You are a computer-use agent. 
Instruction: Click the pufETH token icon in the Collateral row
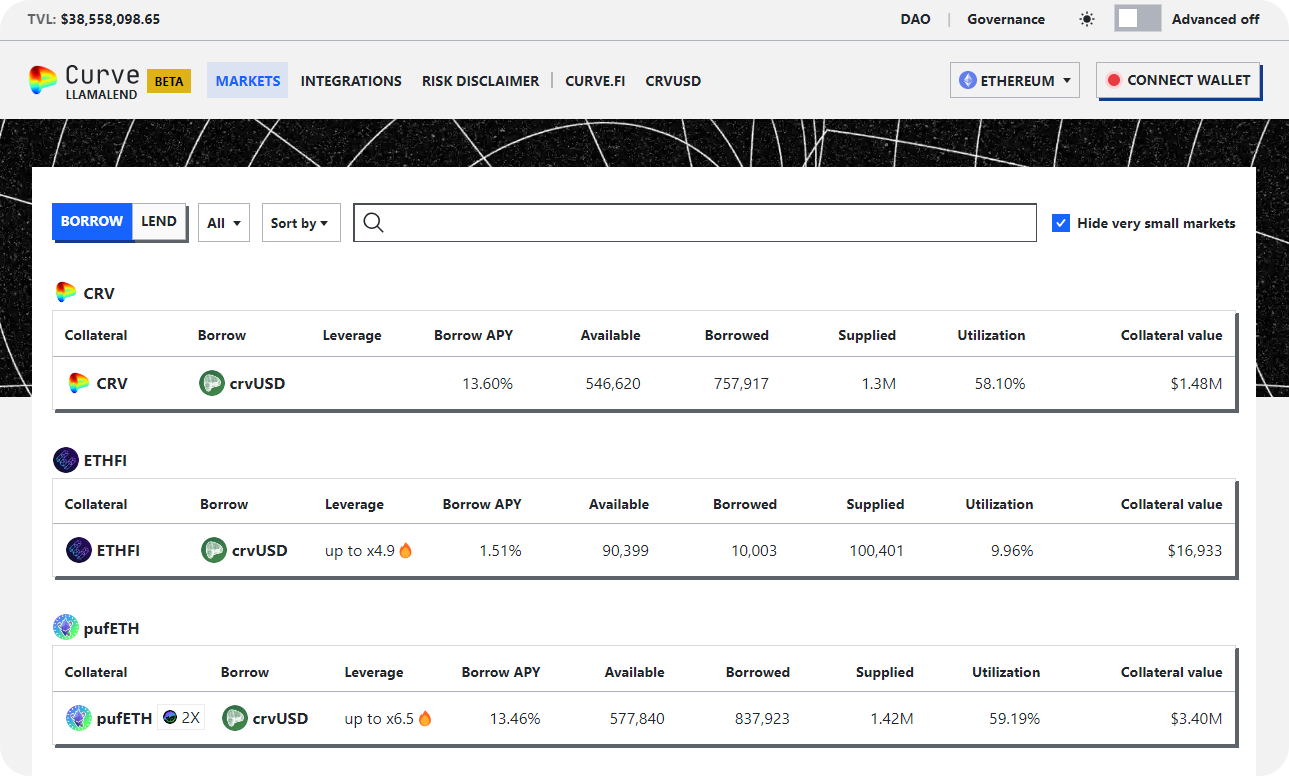click(x=79, y=718)
